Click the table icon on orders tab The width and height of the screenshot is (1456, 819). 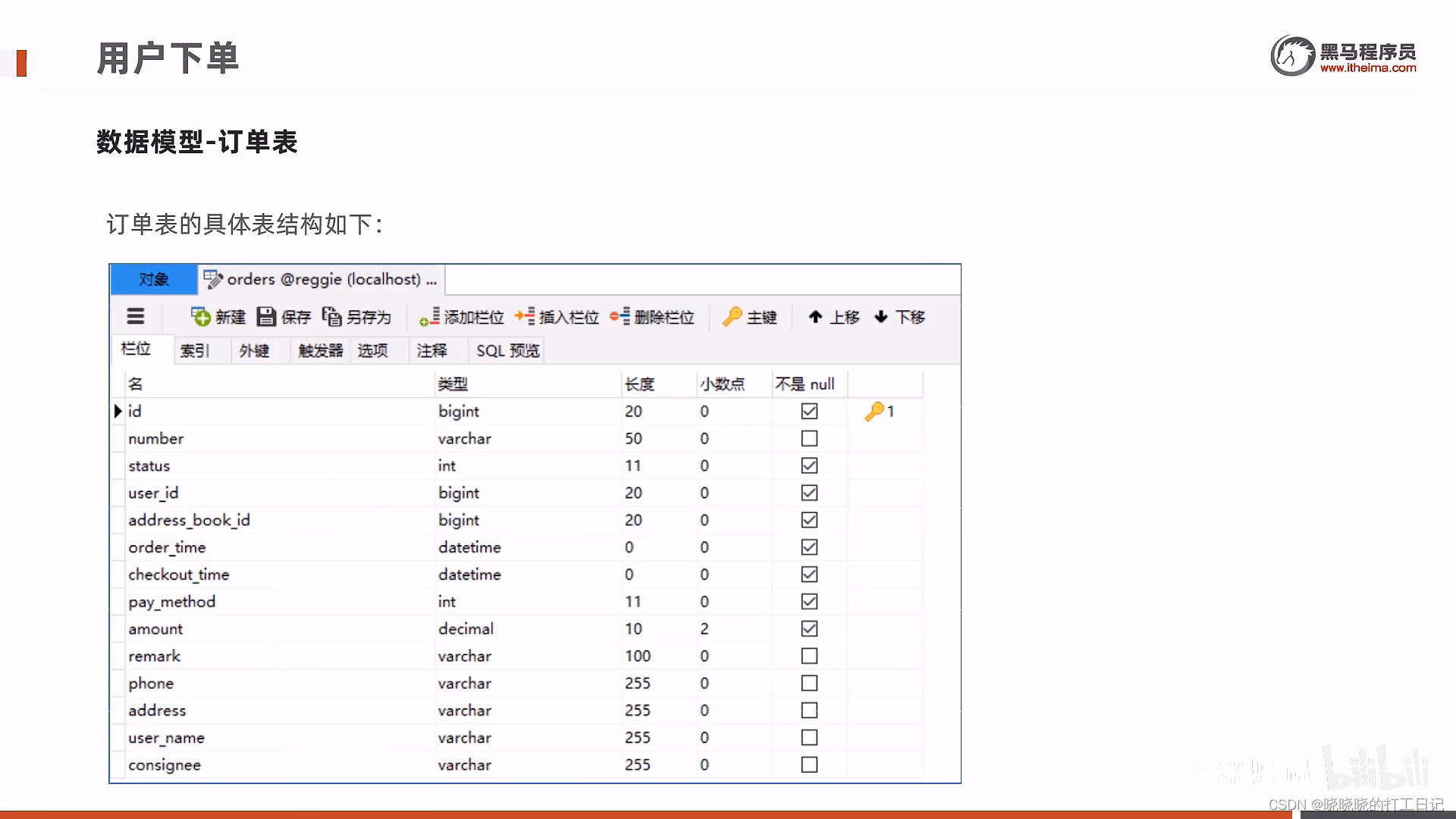[x=213, y=279]
